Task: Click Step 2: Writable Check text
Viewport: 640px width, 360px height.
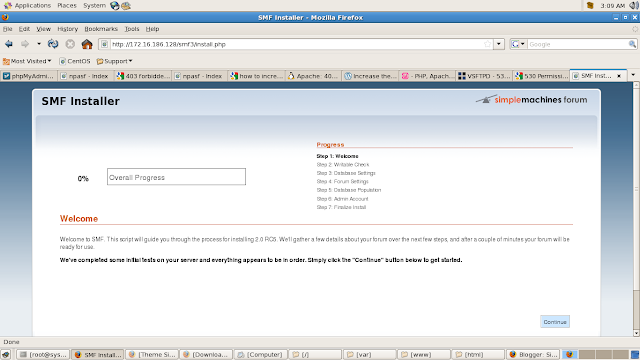Action: pyautogui.click(x=343, y=165)
